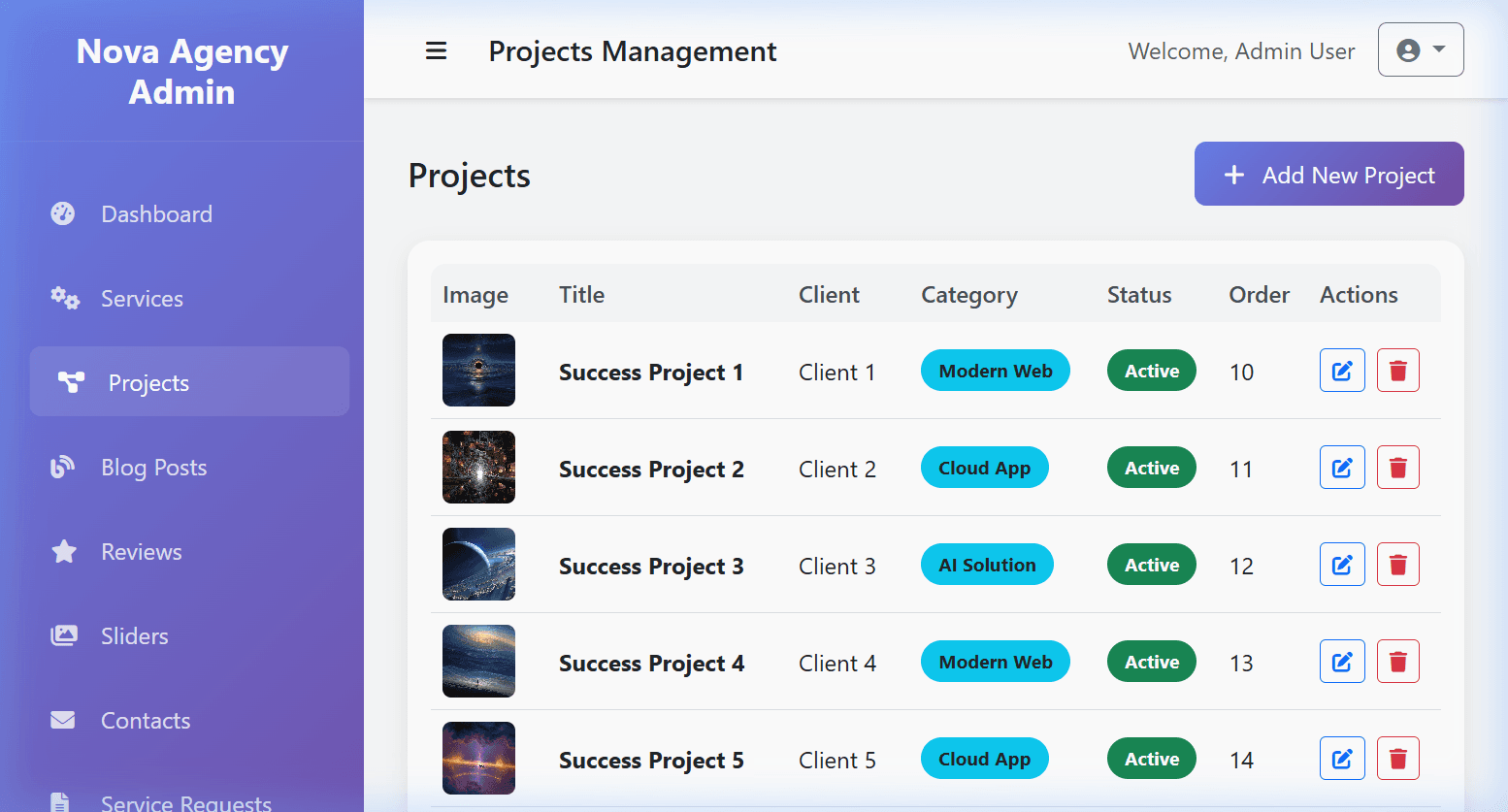Edit Success Project 1
The image size is (1508, 812).
point(1342,371)
